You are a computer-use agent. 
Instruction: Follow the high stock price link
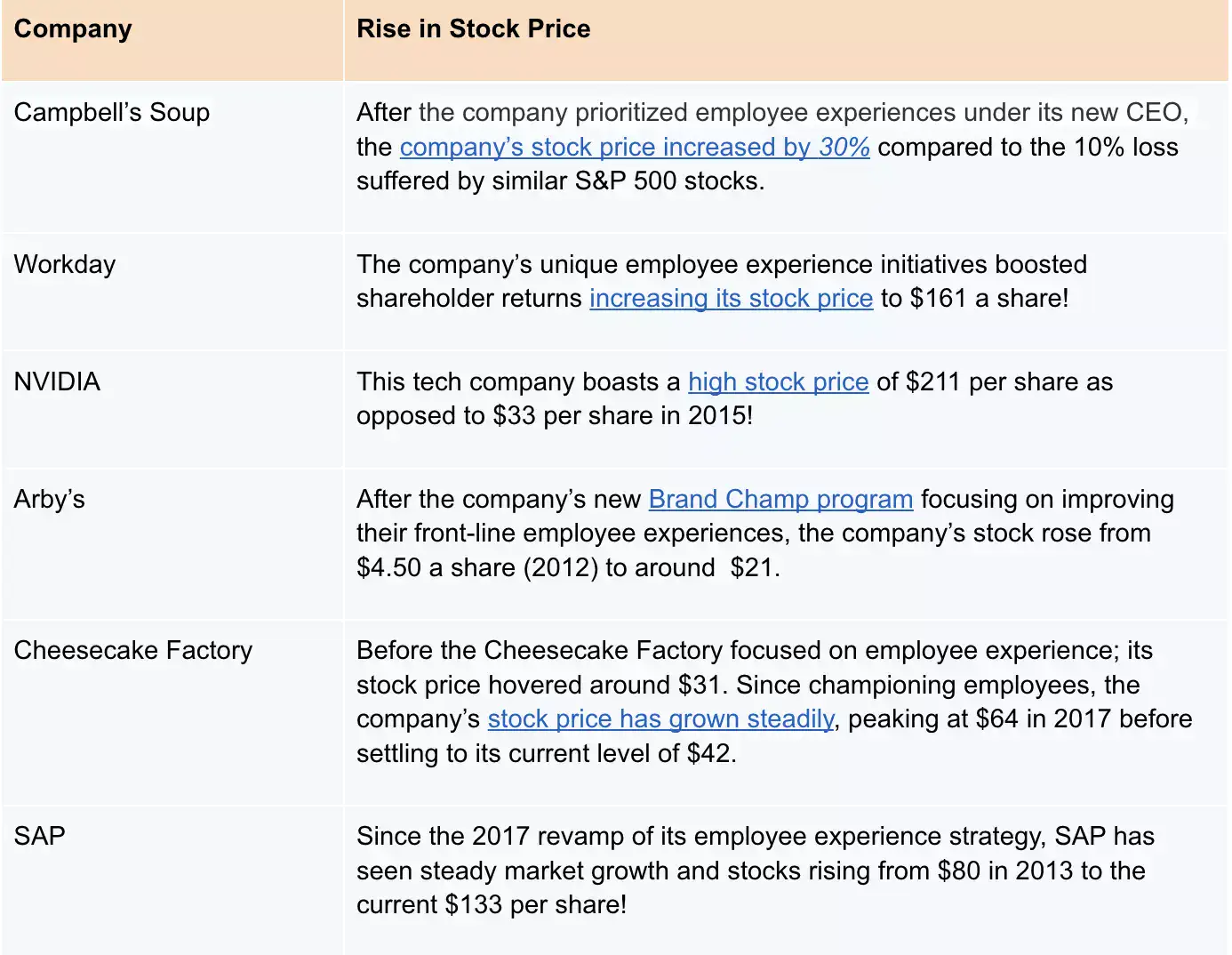tap(779, 381)
